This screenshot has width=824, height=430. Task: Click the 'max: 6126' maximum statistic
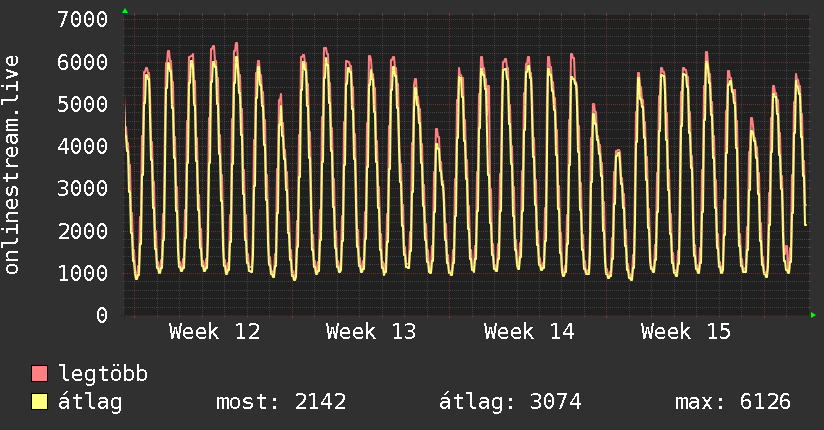pos(733,402)
